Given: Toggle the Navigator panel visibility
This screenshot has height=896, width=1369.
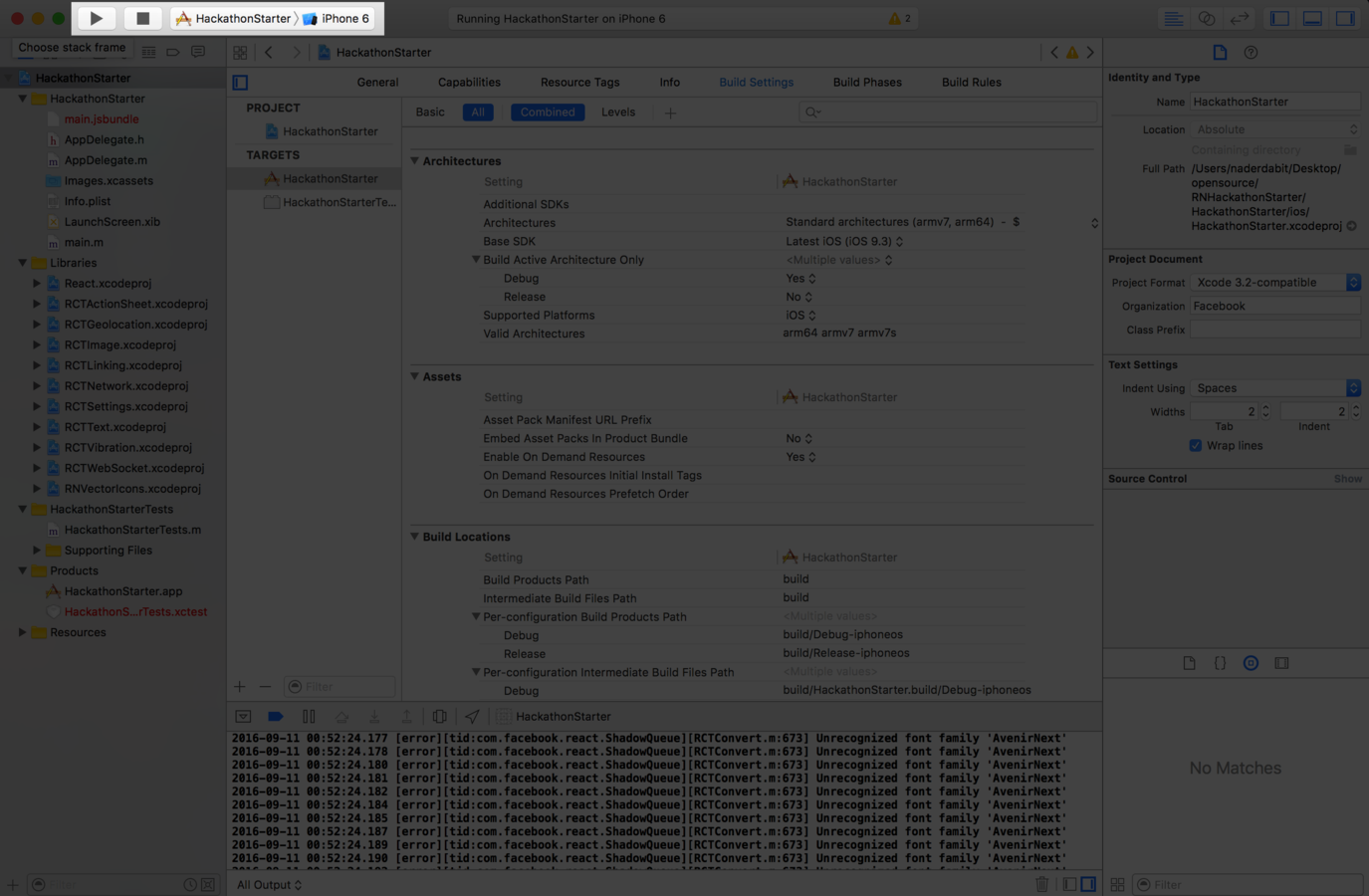Looking at the screenshot, I should click(1279, 18).
